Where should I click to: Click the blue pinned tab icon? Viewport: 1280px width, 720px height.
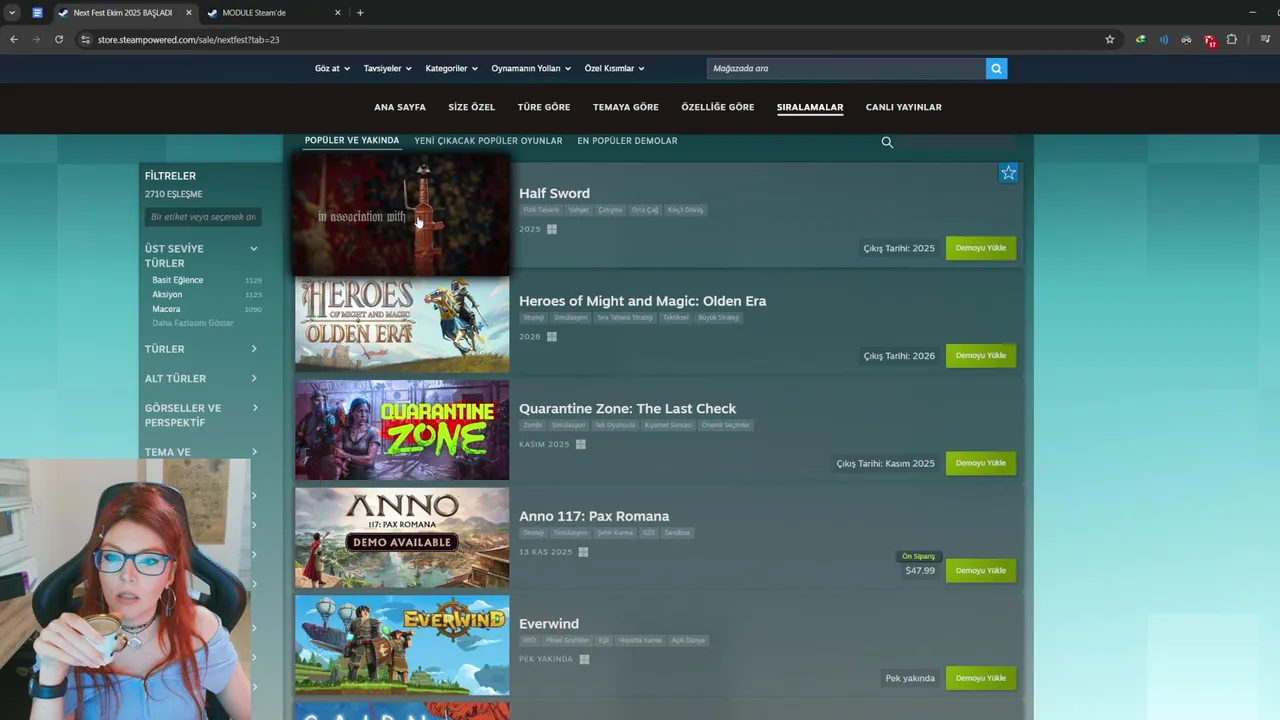point(37,13)
